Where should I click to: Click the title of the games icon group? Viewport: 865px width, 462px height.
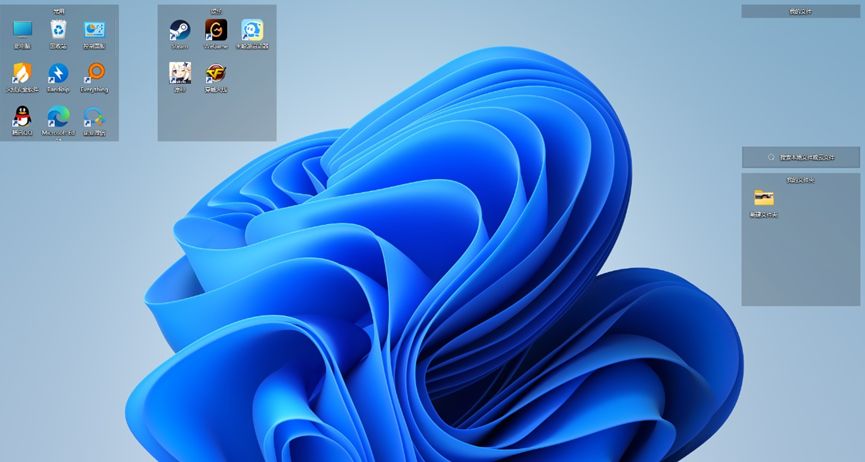[217, 11]
